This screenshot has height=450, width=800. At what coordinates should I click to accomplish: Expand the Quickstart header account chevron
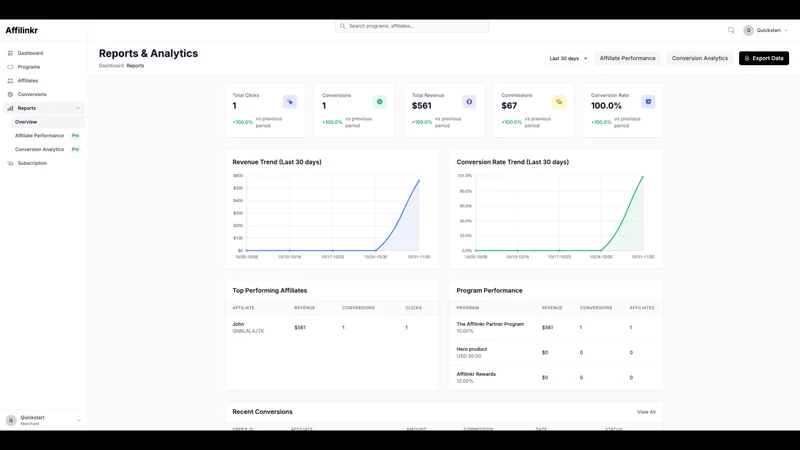click(786, 31)
